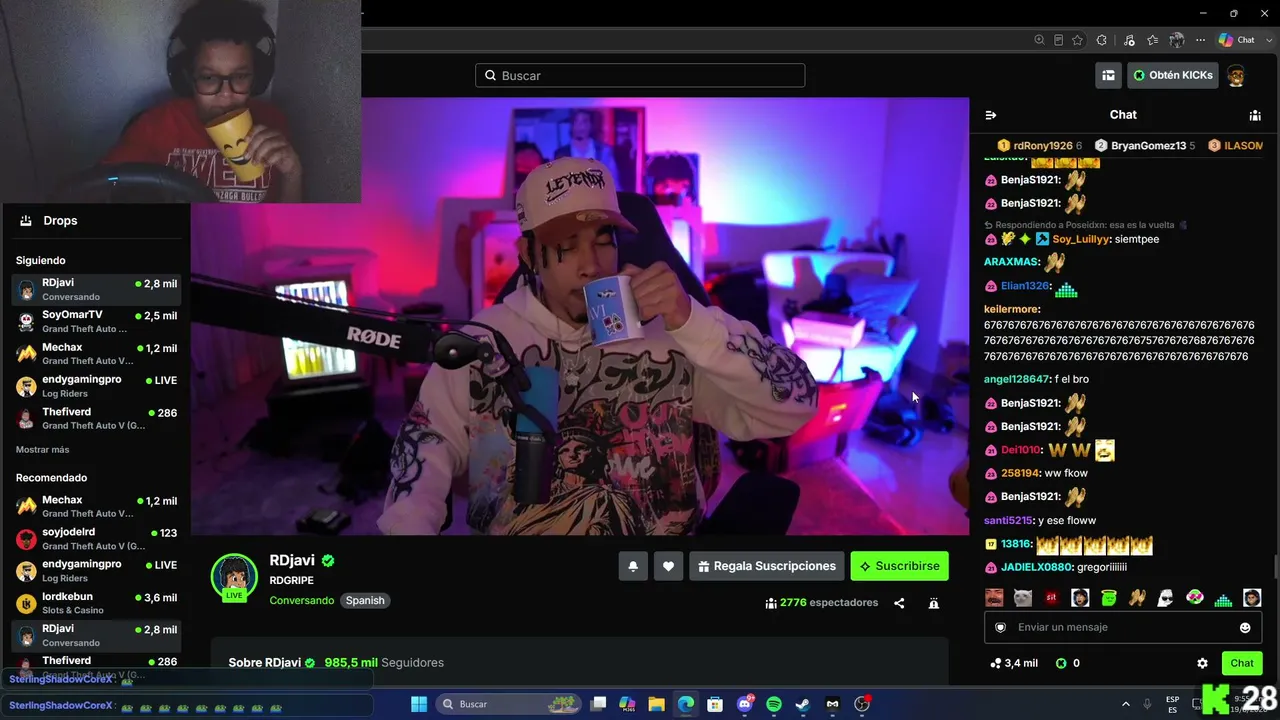Focus the Enviar un mensaje input

point(1124,627)
